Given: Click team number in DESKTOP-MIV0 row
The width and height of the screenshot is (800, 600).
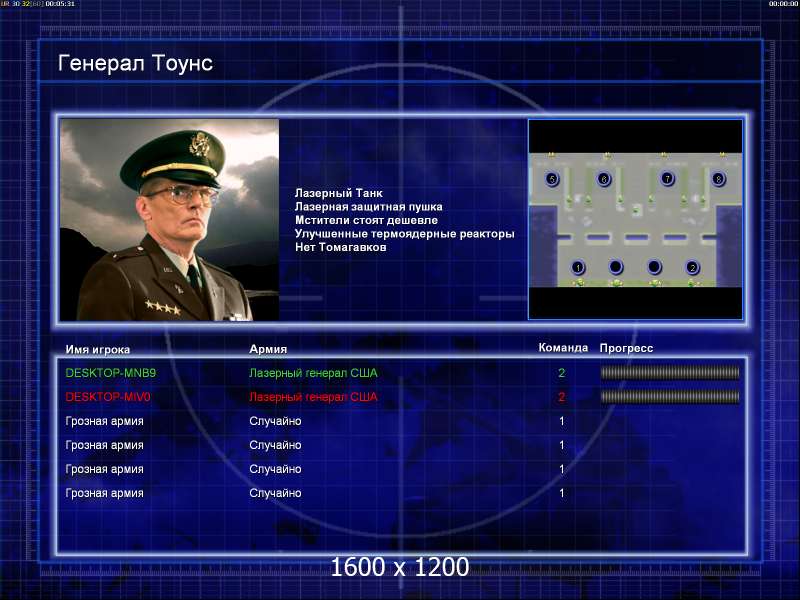Looking at the screenshot, I should 562,397.
